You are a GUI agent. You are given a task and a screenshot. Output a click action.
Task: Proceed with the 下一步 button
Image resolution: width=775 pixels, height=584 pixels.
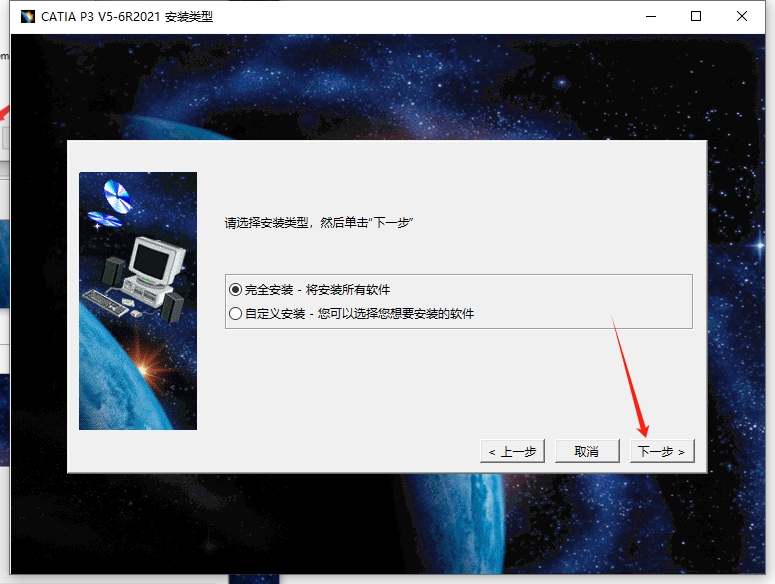tap(661, 451)
